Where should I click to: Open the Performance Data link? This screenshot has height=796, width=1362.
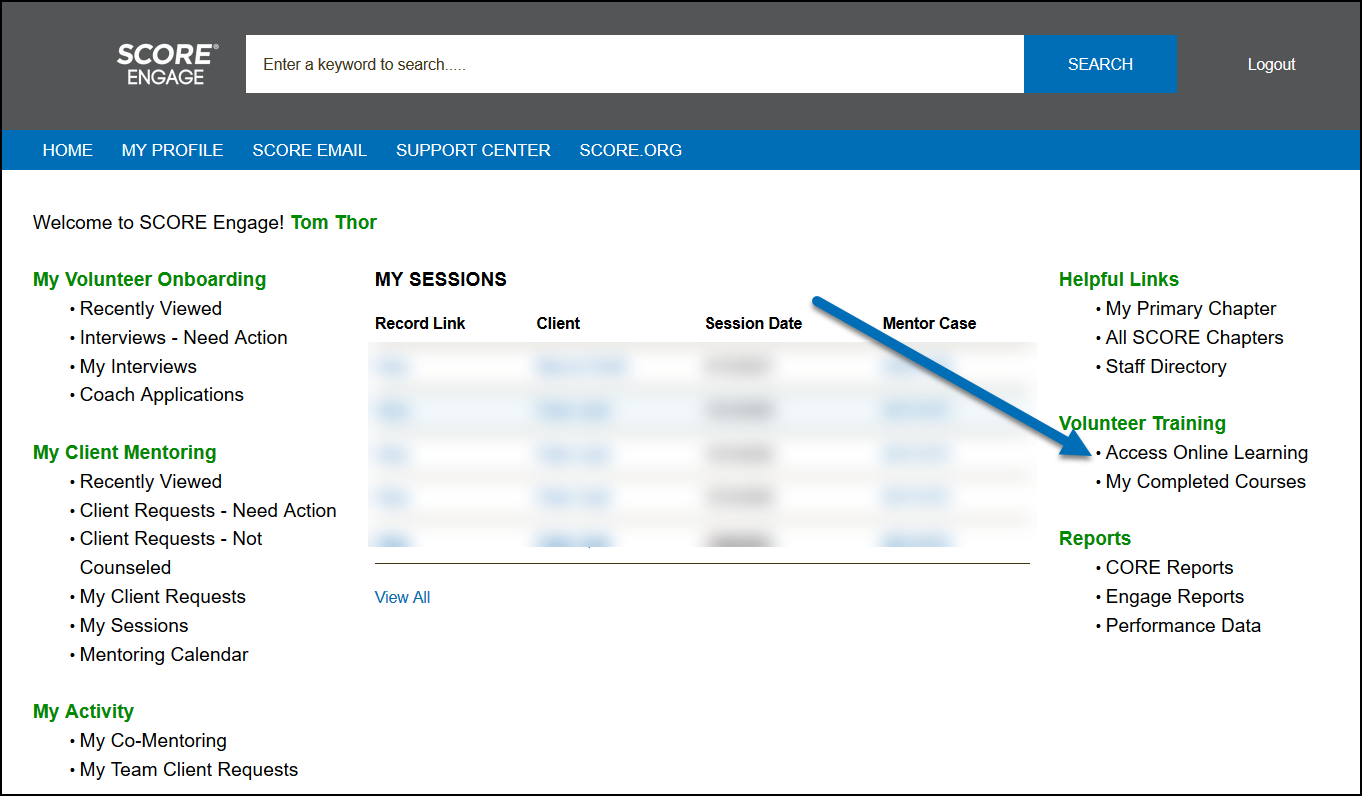coord(1183,625)
